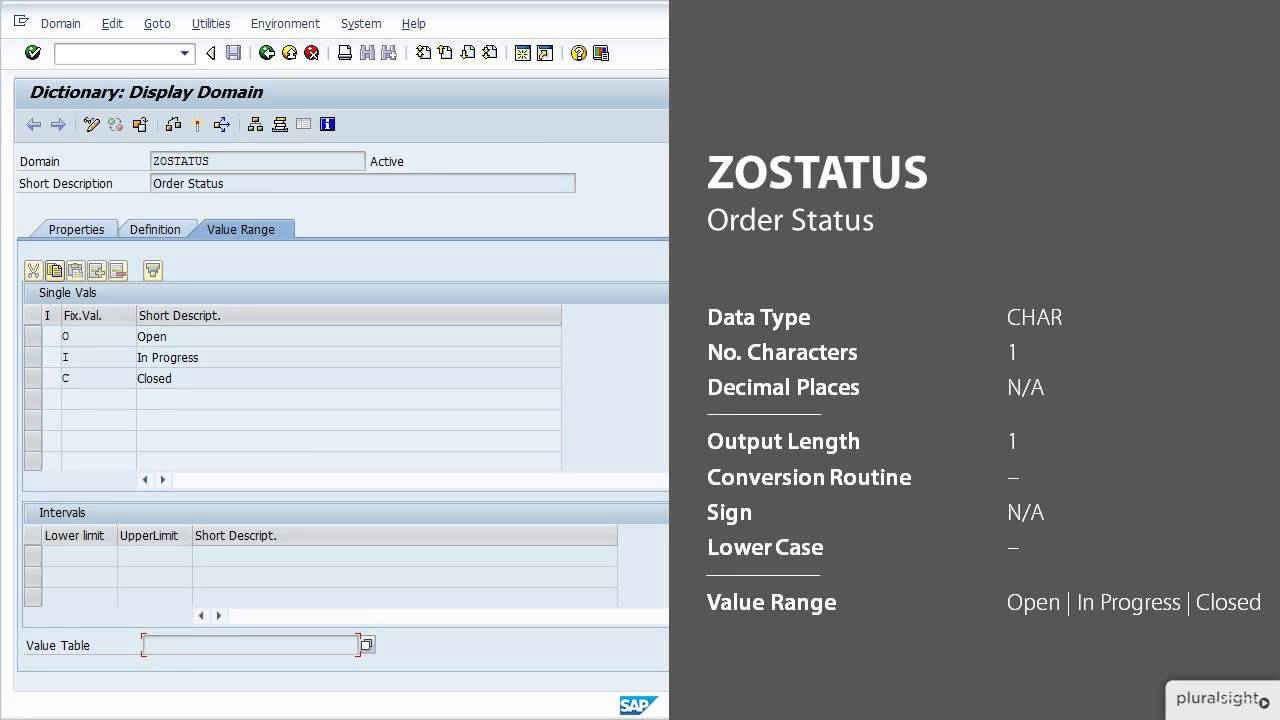Click the Save diskette icon
This screenshot has height=720, width=1280.
(x=233, y=53)
